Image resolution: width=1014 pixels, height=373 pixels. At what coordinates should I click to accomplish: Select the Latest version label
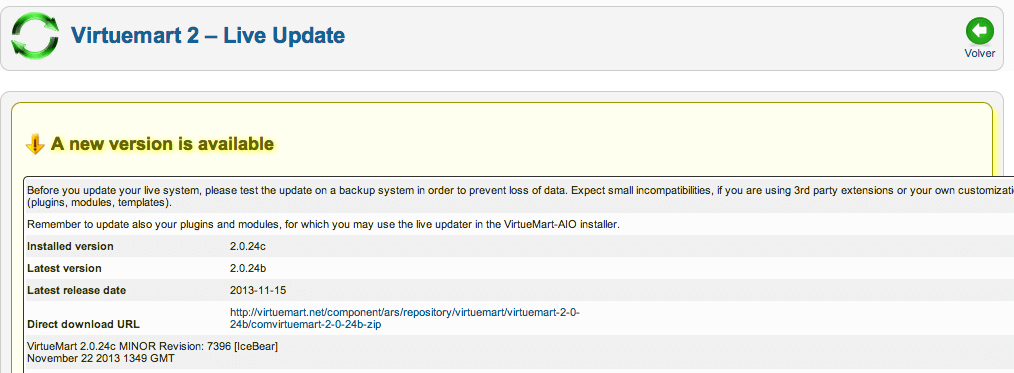click(64, 268)
